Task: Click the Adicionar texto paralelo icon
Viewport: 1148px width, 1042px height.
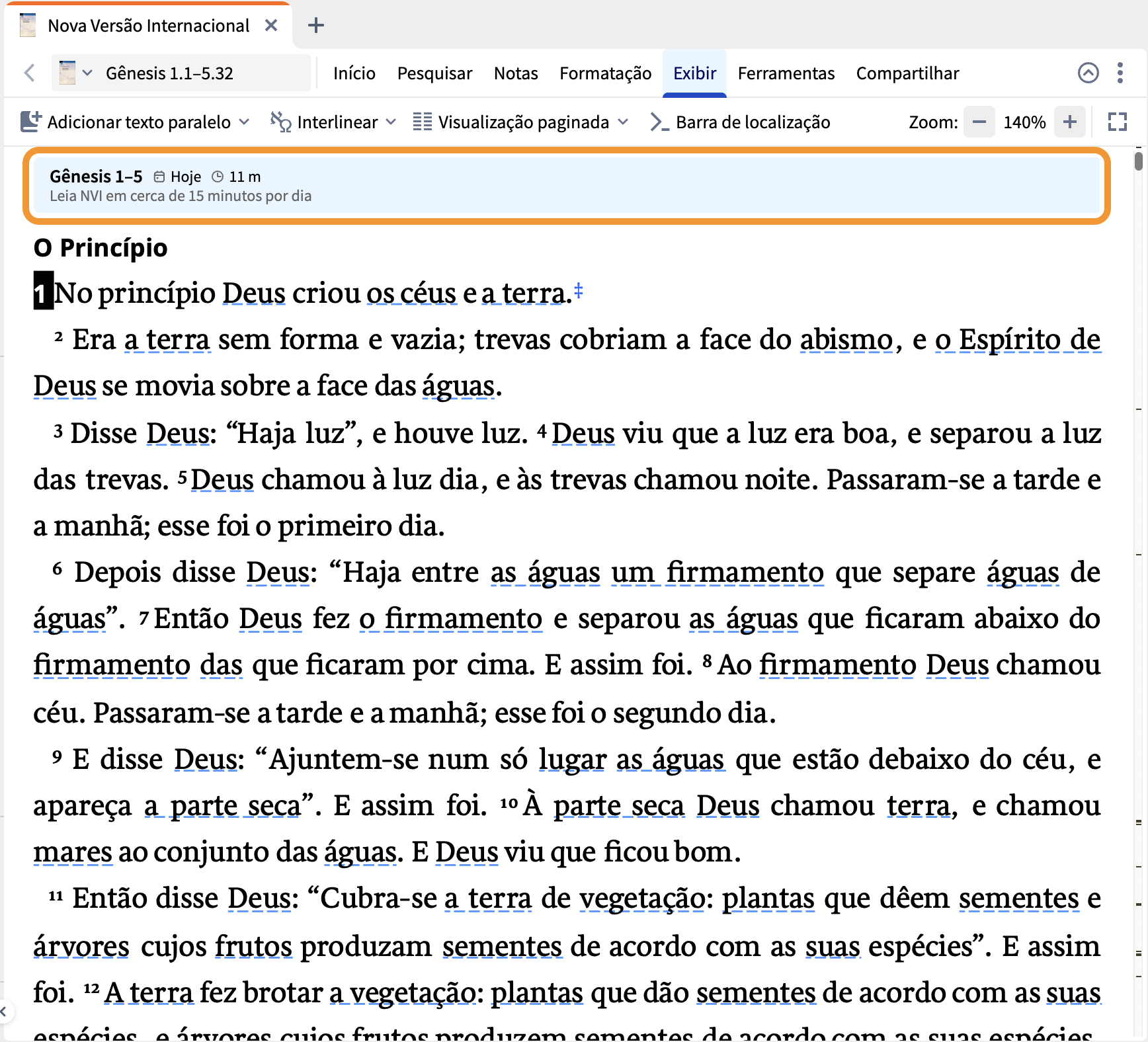Action: pos(31,122)
